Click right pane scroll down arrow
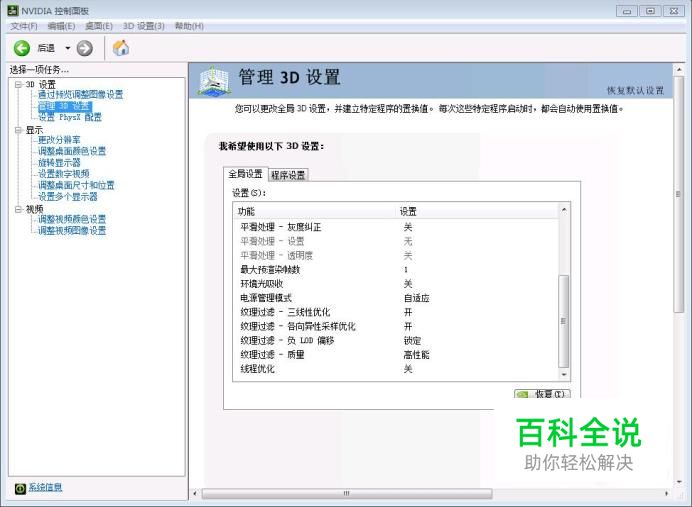The width and height of the screenshot is (692, 507). click(x=679, y=482)
